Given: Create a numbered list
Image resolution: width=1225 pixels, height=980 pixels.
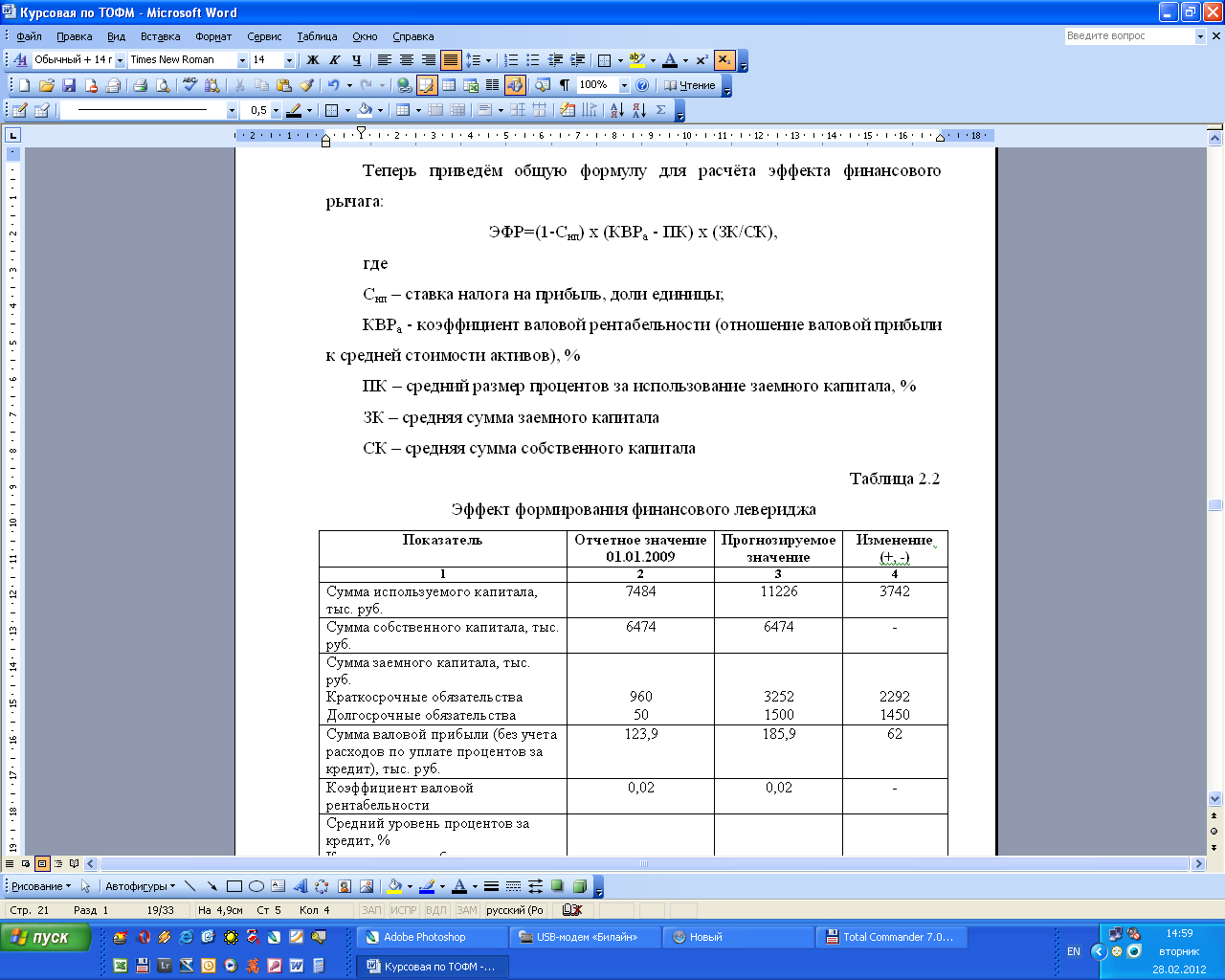Looking at the screenshot, I should [511, 60].
